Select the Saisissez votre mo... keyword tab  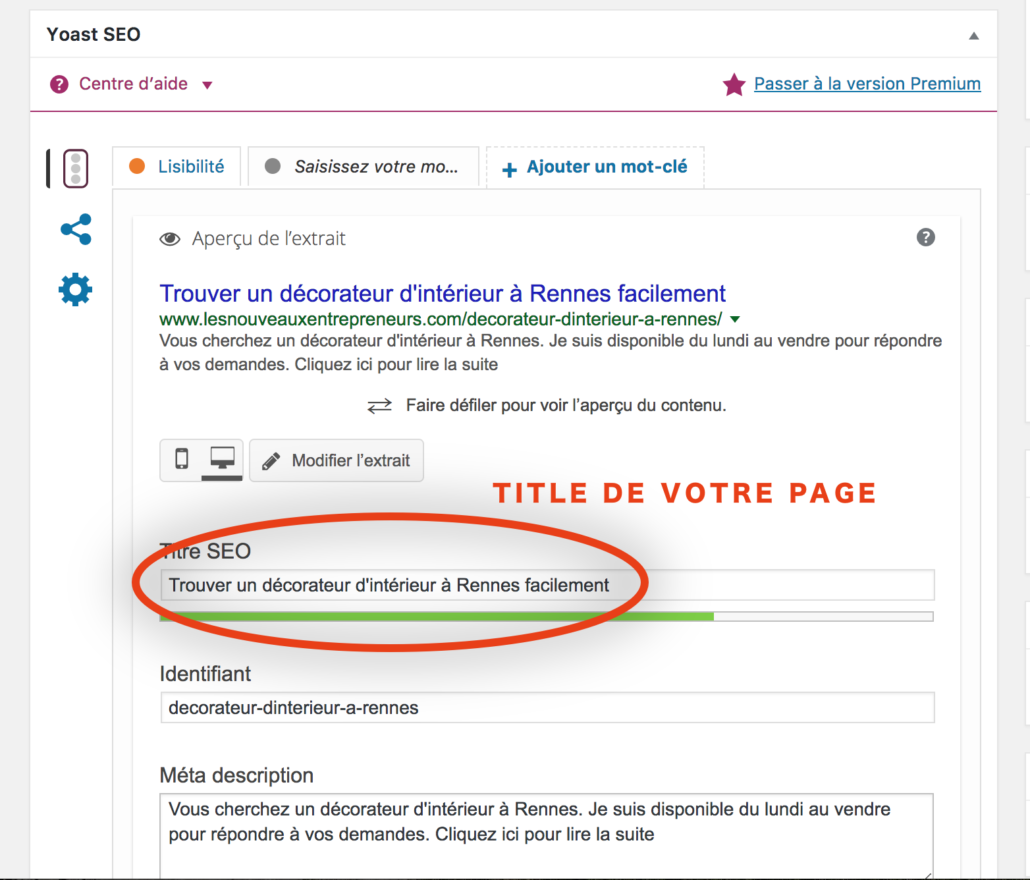363,167
